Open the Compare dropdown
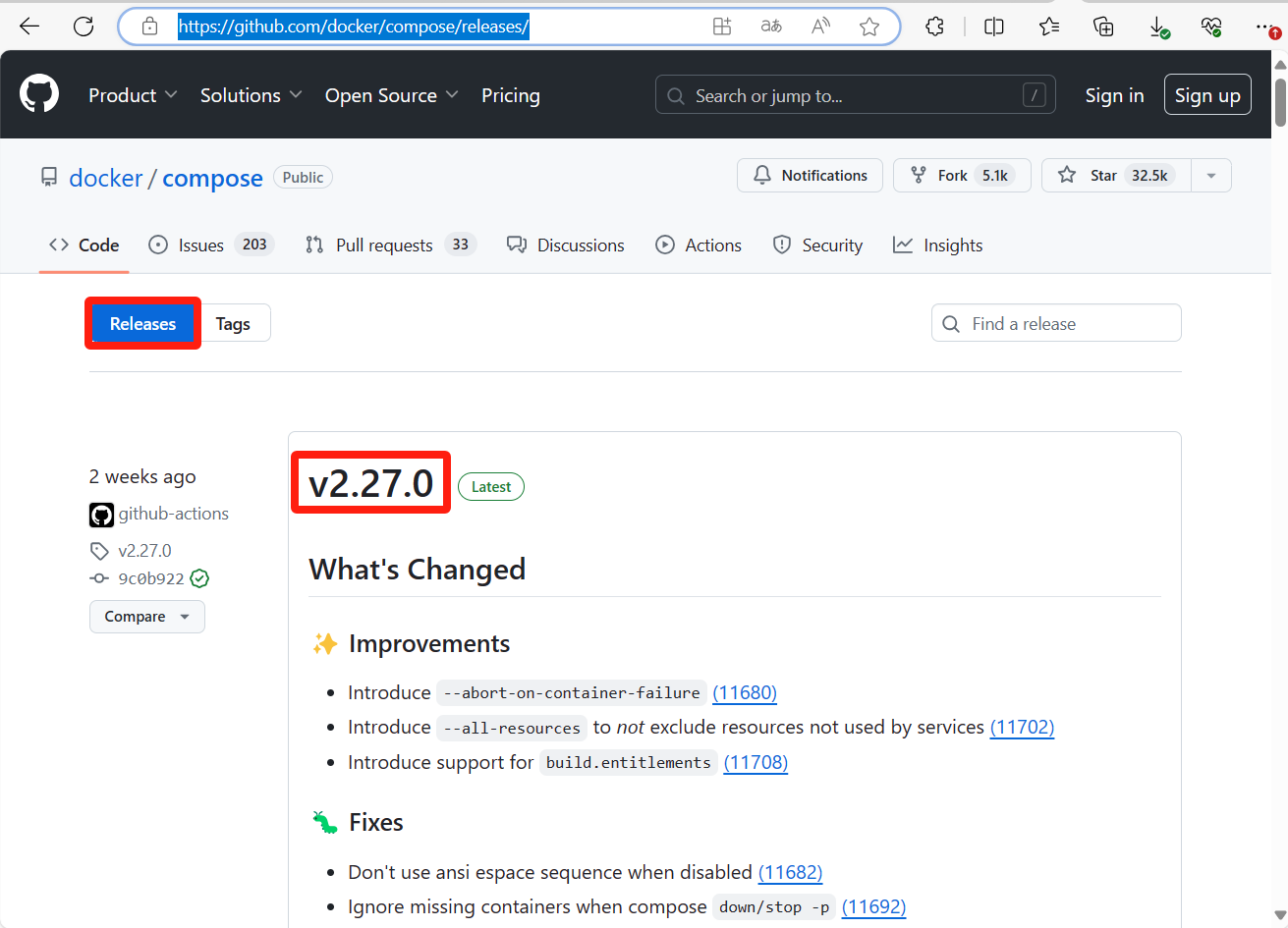The width and height of the screenshot is (1288, 928). (x=147, y=617)
